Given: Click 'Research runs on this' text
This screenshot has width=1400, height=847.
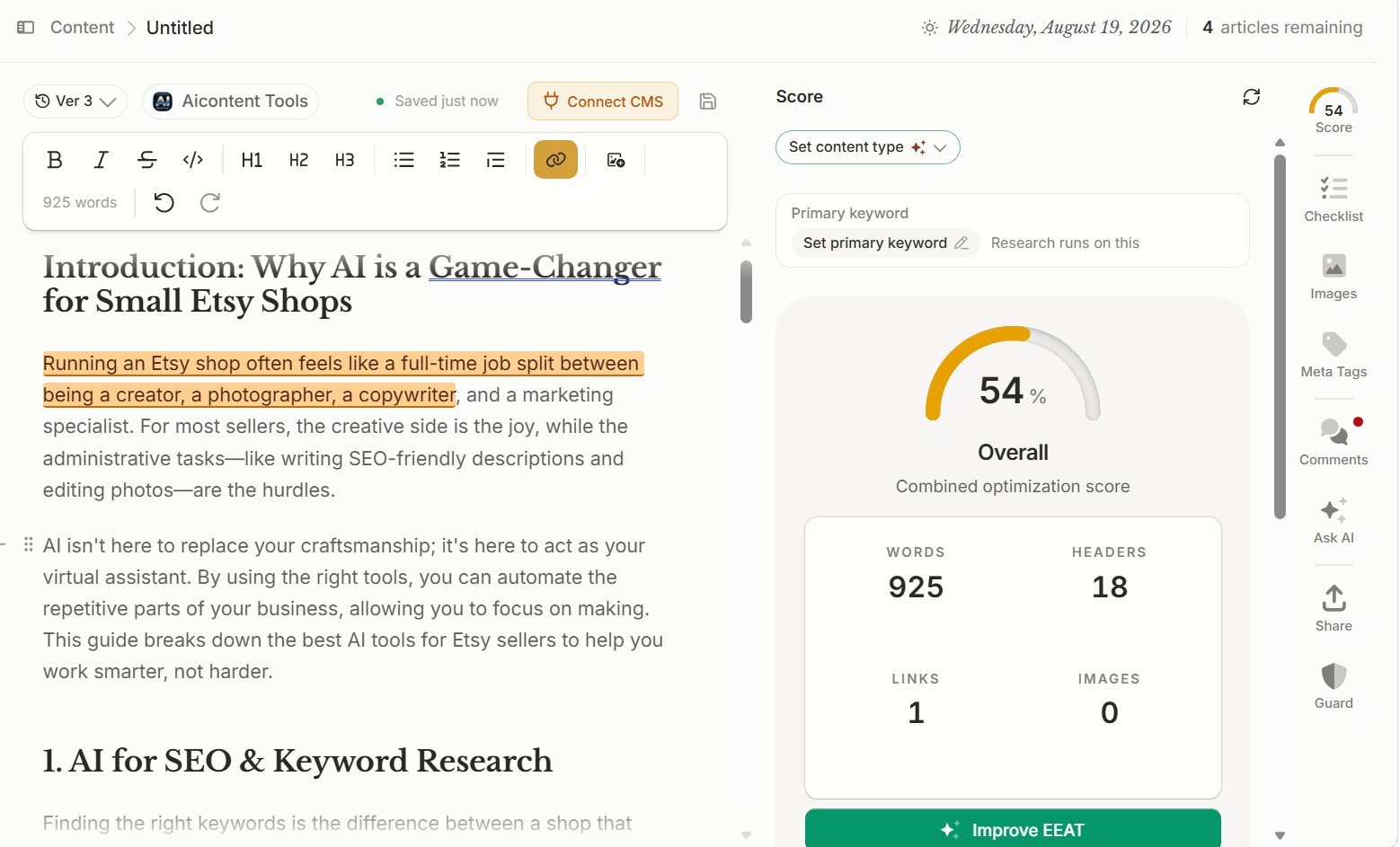Looking at the screenshot, I should point(1065,243).
